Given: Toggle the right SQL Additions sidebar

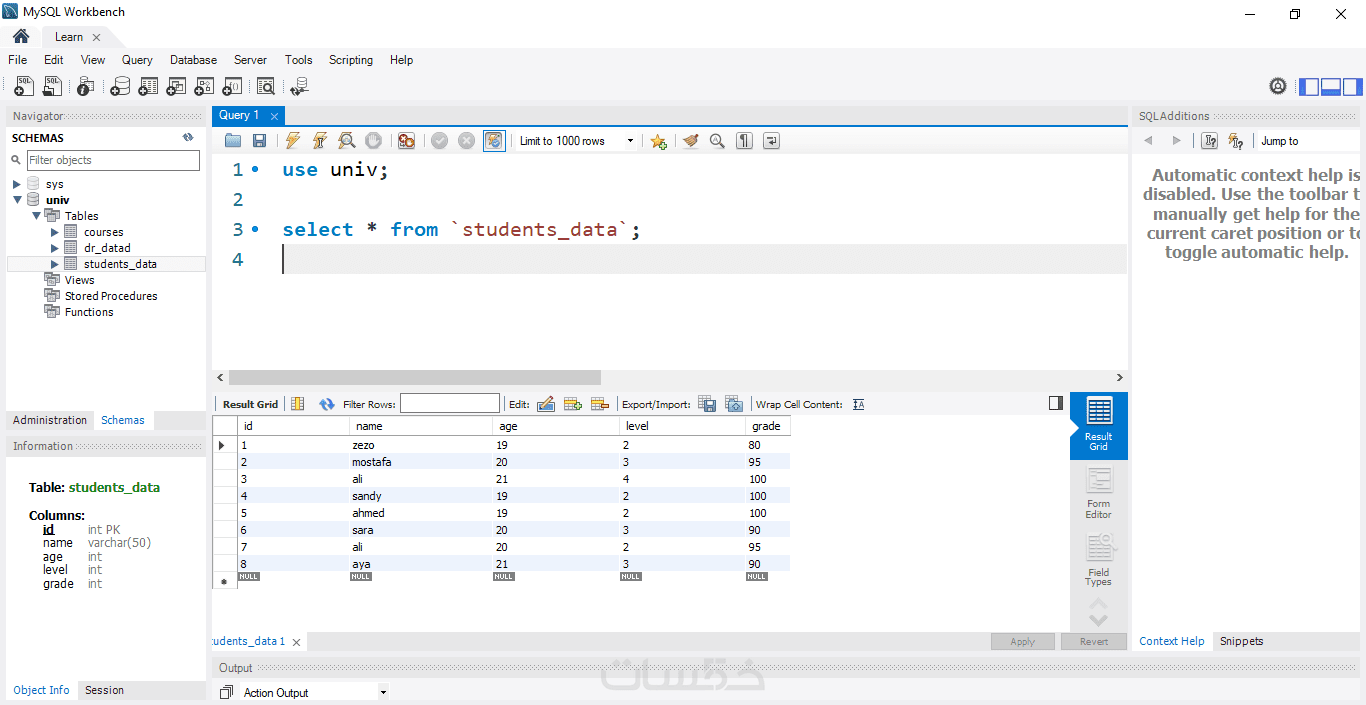Looking at the screenshot, I should point(1351,86).
